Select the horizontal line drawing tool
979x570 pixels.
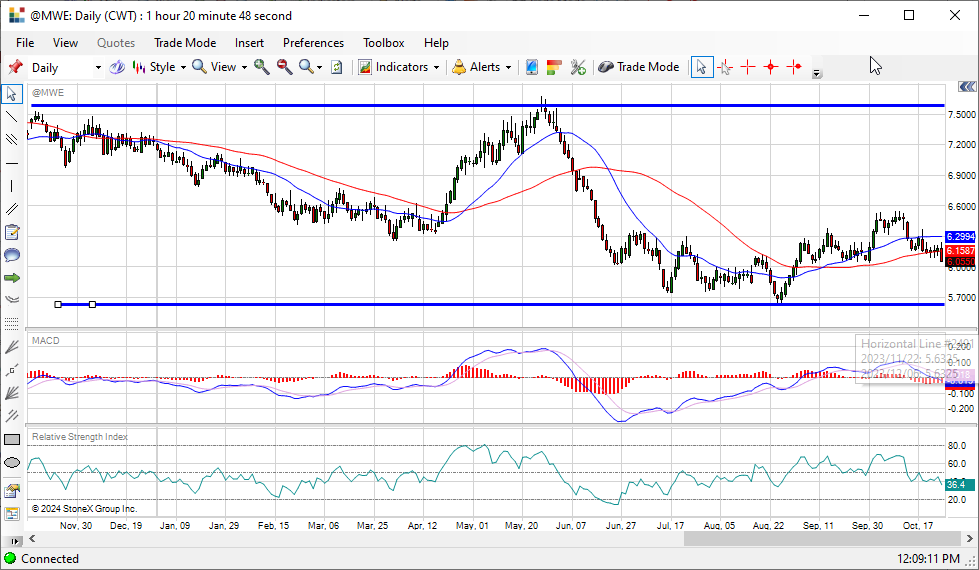(11, 163)
